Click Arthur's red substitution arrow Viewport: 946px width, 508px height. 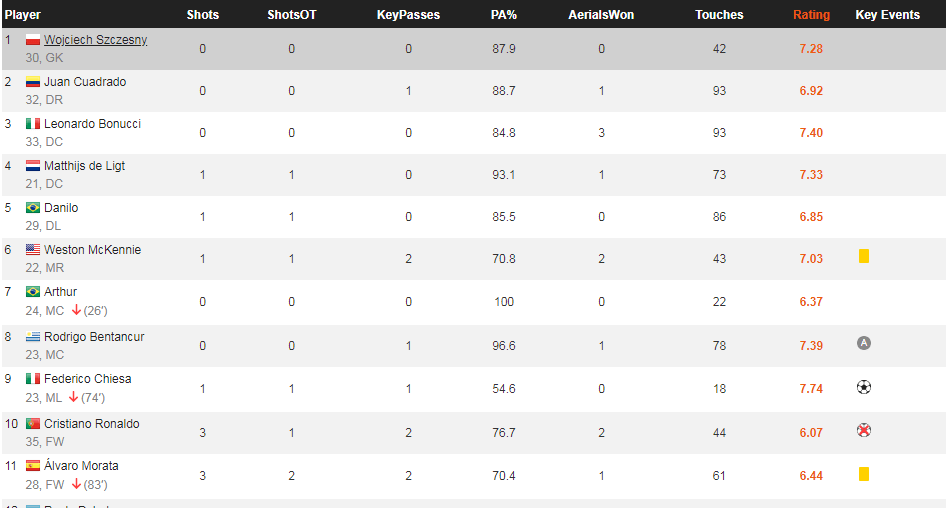point(76,310)
